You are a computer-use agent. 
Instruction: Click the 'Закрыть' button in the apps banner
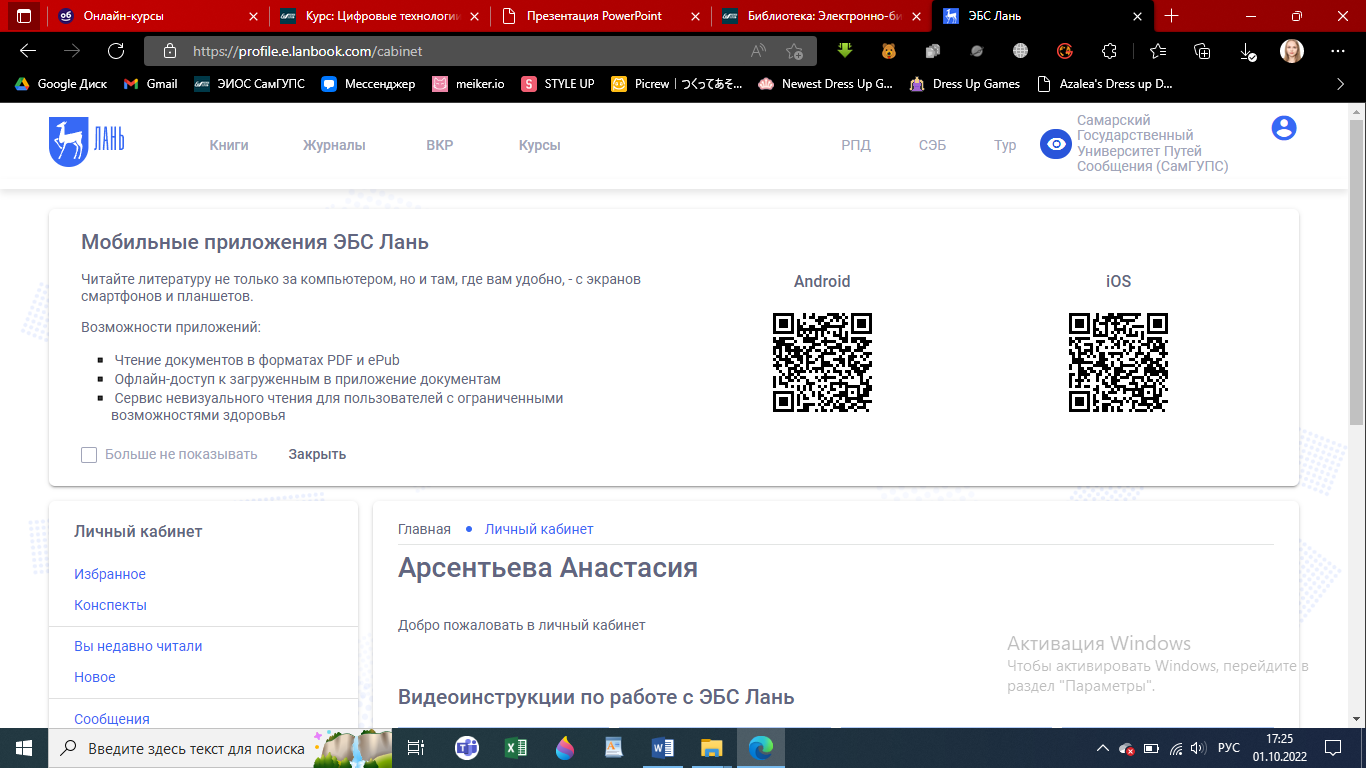click(317, 454)
